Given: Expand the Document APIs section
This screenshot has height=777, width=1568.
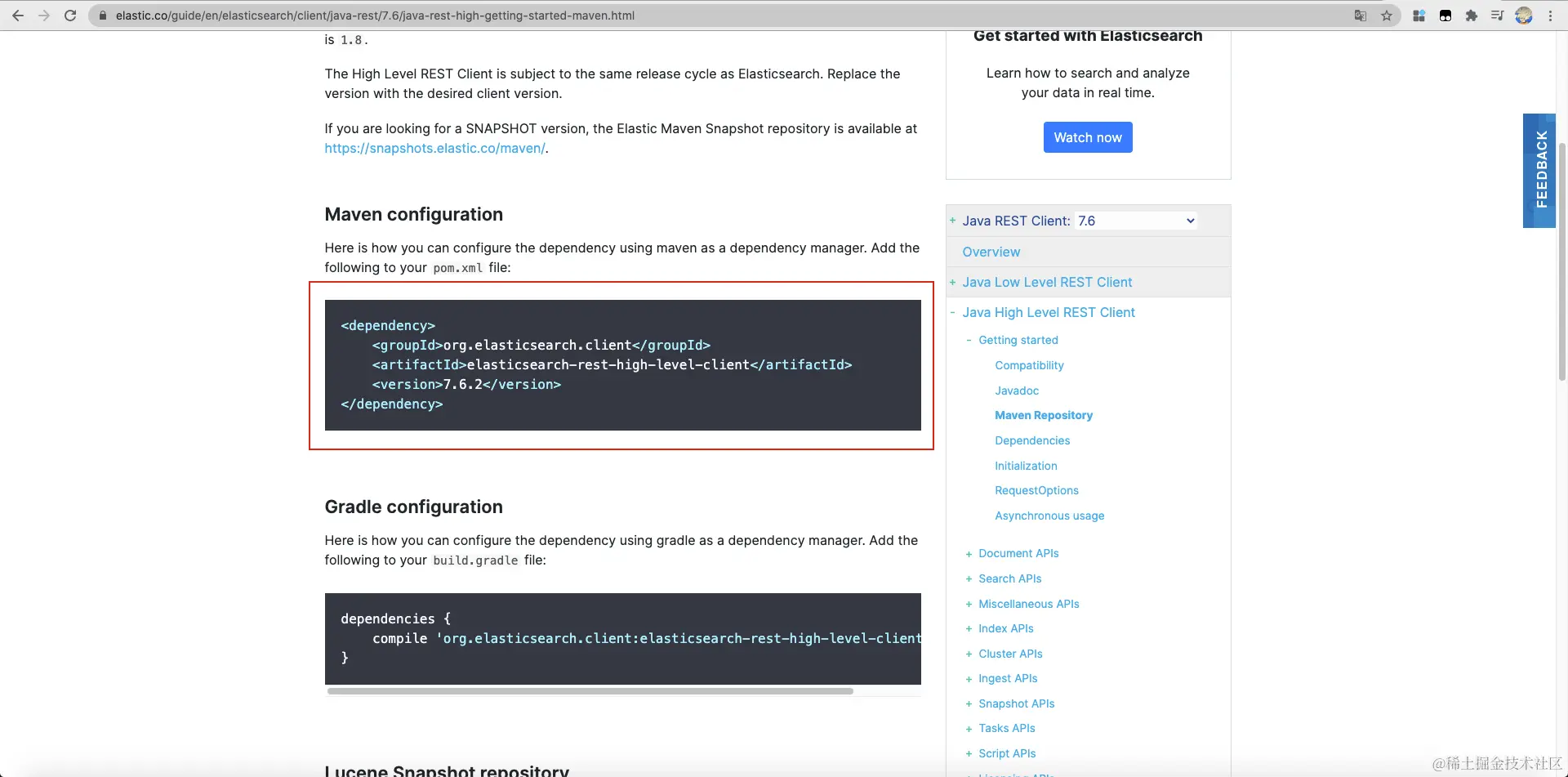Looking at the screenshot, I should click(x=969, y=554).
